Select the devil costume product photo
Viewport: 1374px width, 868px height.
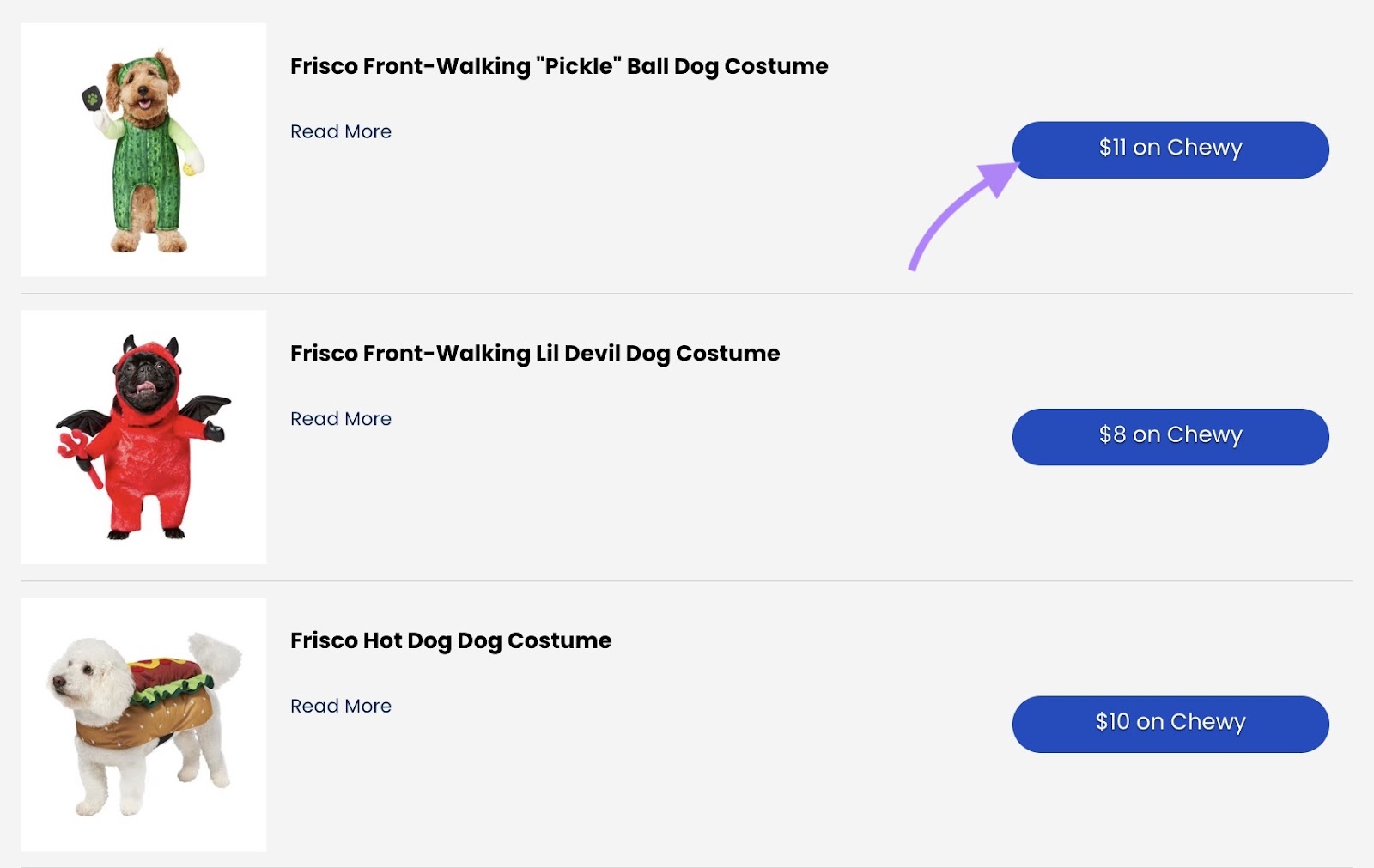pyautogui.click(x=143, y=436)
